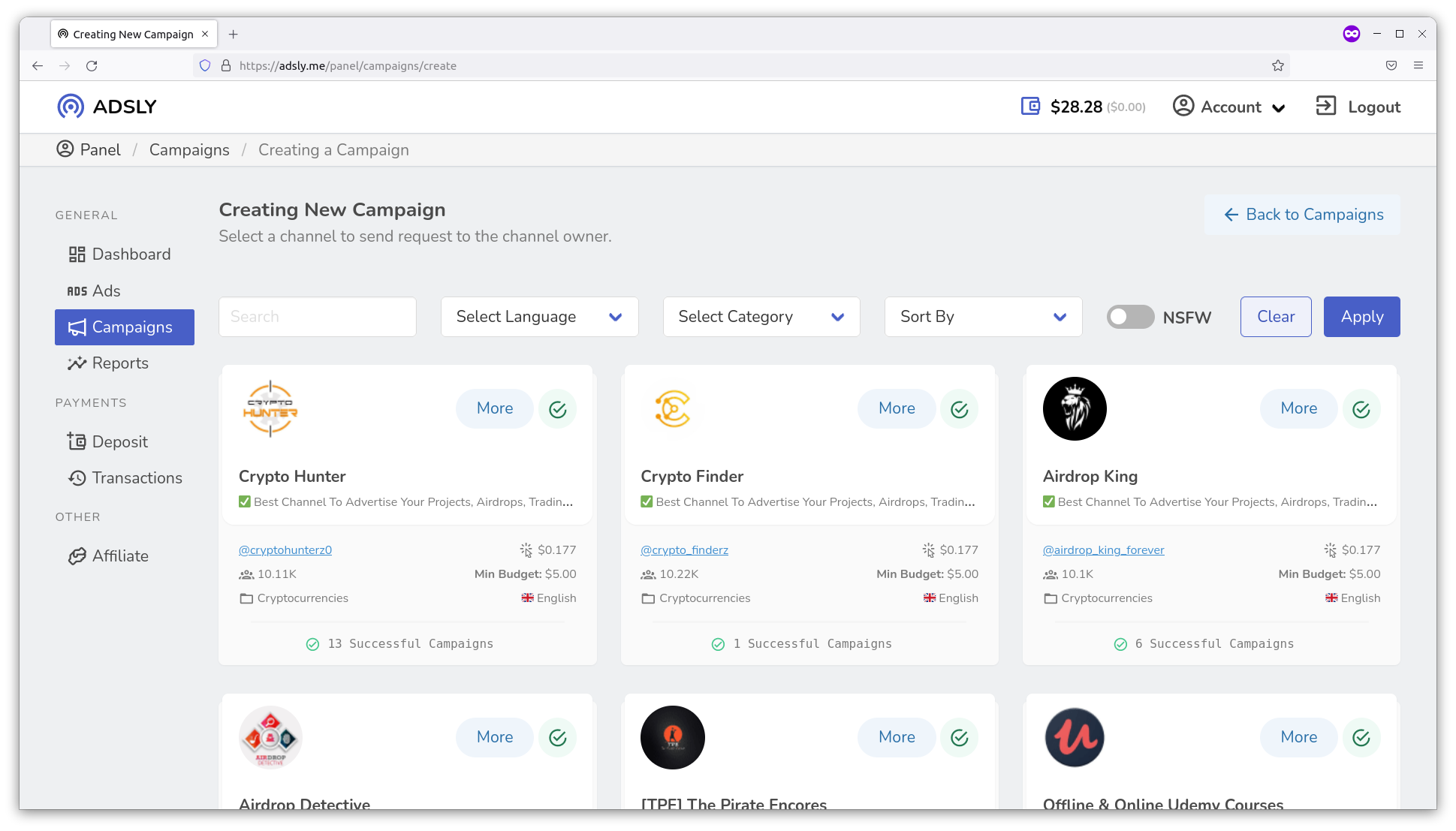This screenshot has width=1456, height=831.
Task: Open the Select Category dropdown
Action: (761, 317)
